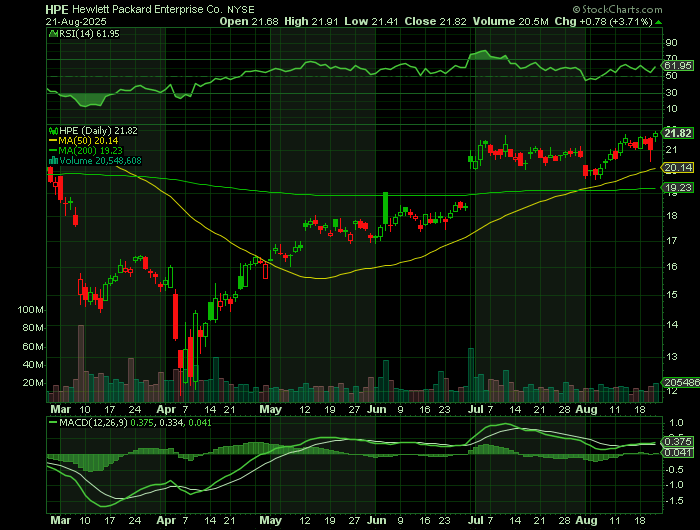Click the green up-arrow beside the Chg value
Screen dimensions: 700x530
pos(659,22)
